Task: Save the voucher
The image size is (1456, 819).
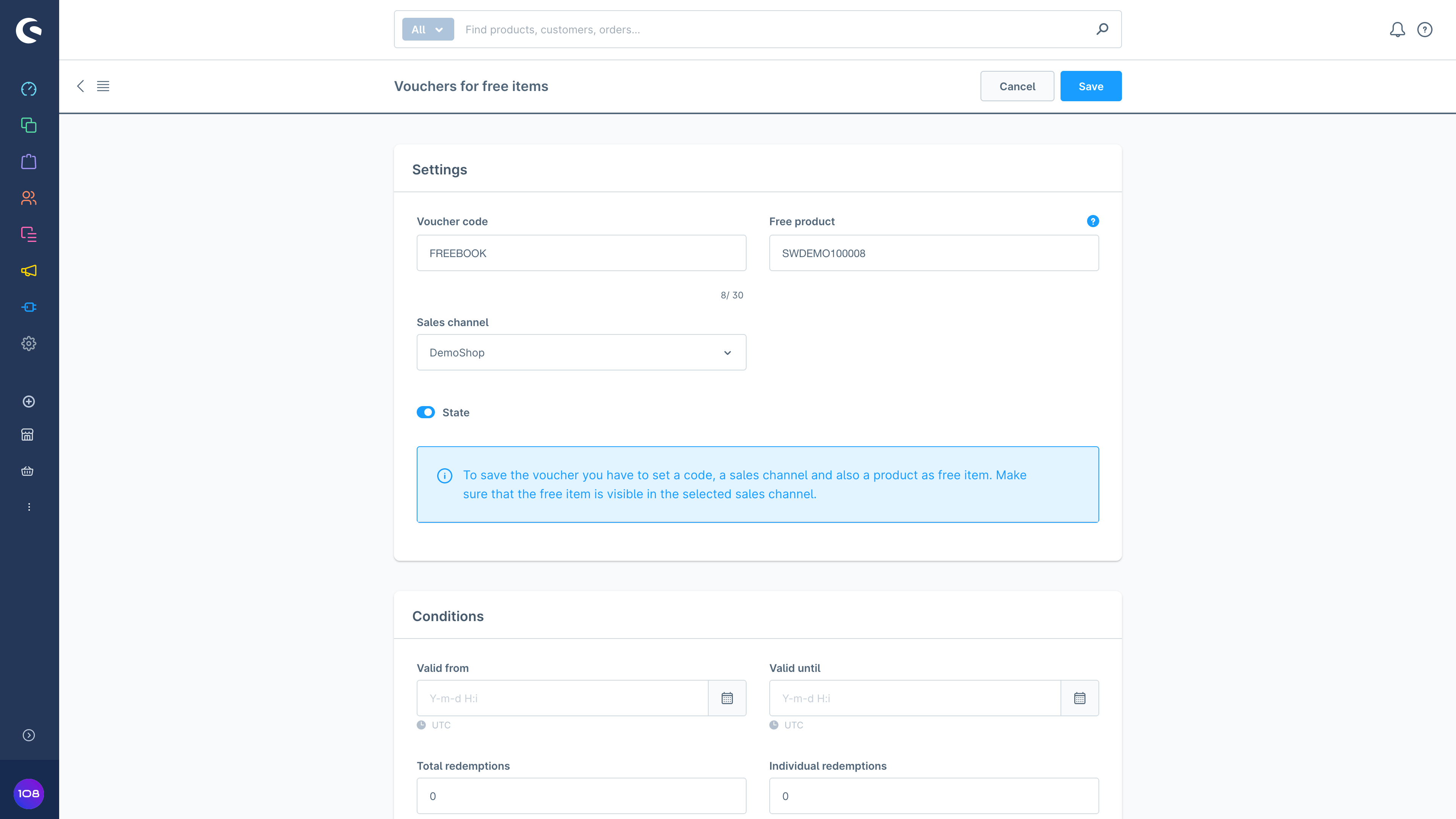Action: (1091, 86)
